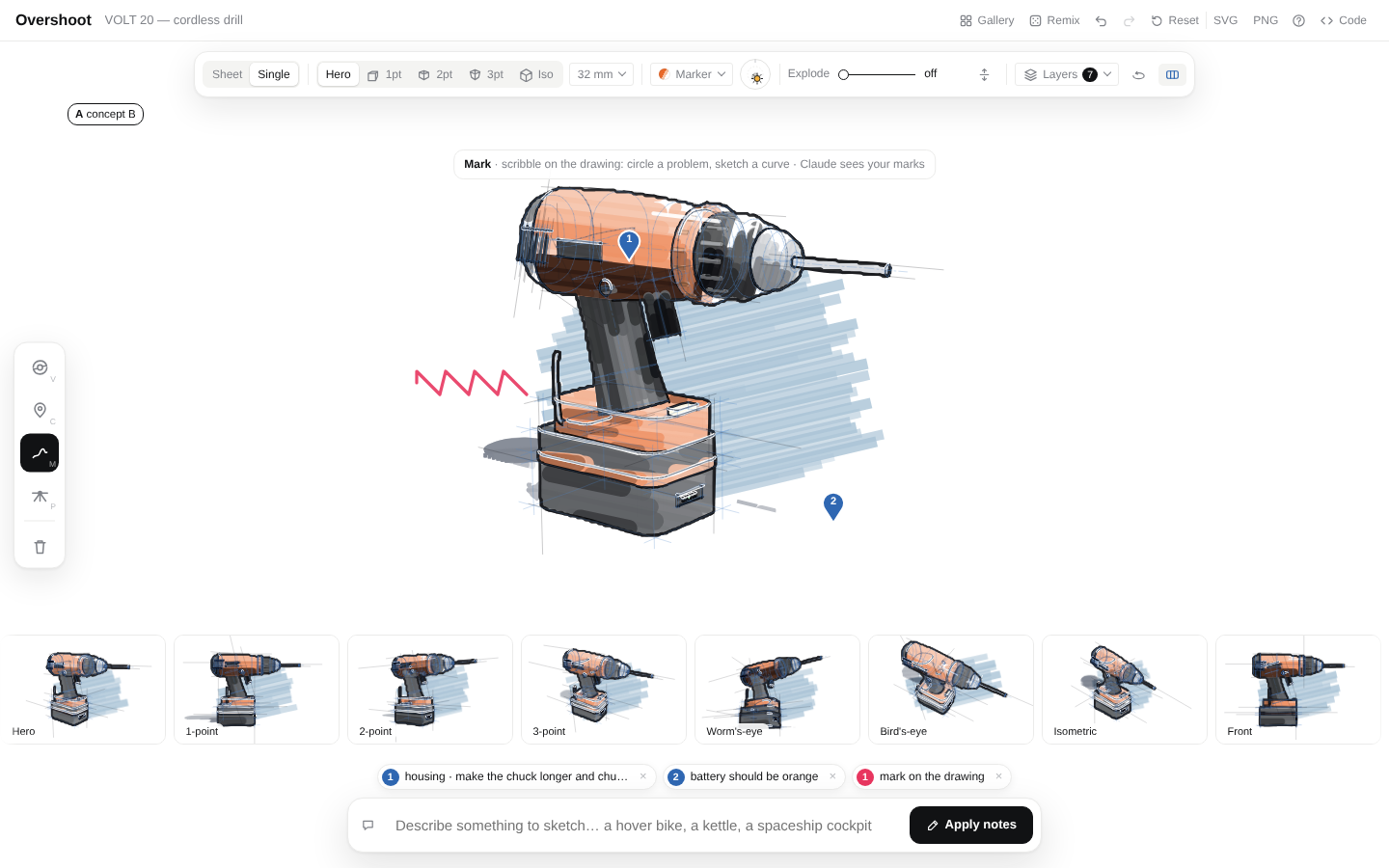Open the Code view
Screen dimensions: 1389x868
pyautogui.click(x=1343, y=20)
